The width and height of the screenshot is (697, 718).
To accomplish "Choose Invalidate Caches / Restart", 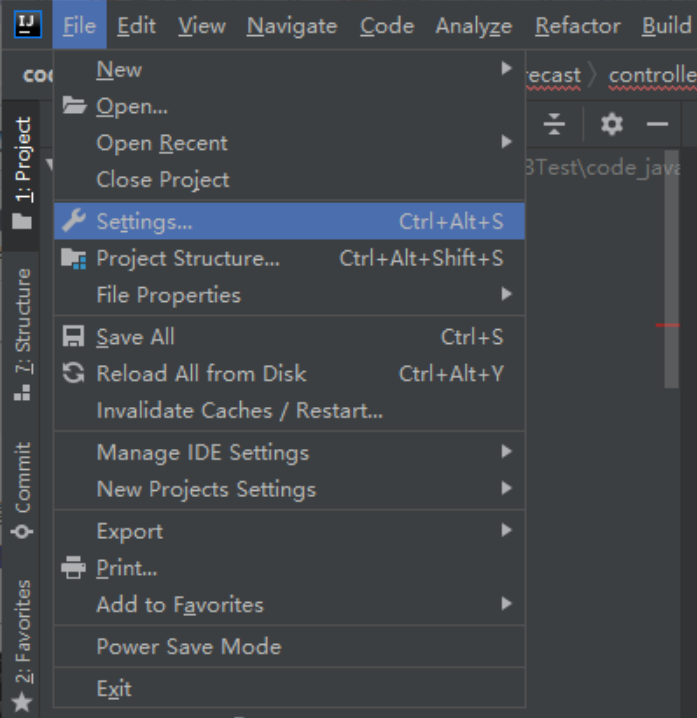I will click(x=239, y=411).
